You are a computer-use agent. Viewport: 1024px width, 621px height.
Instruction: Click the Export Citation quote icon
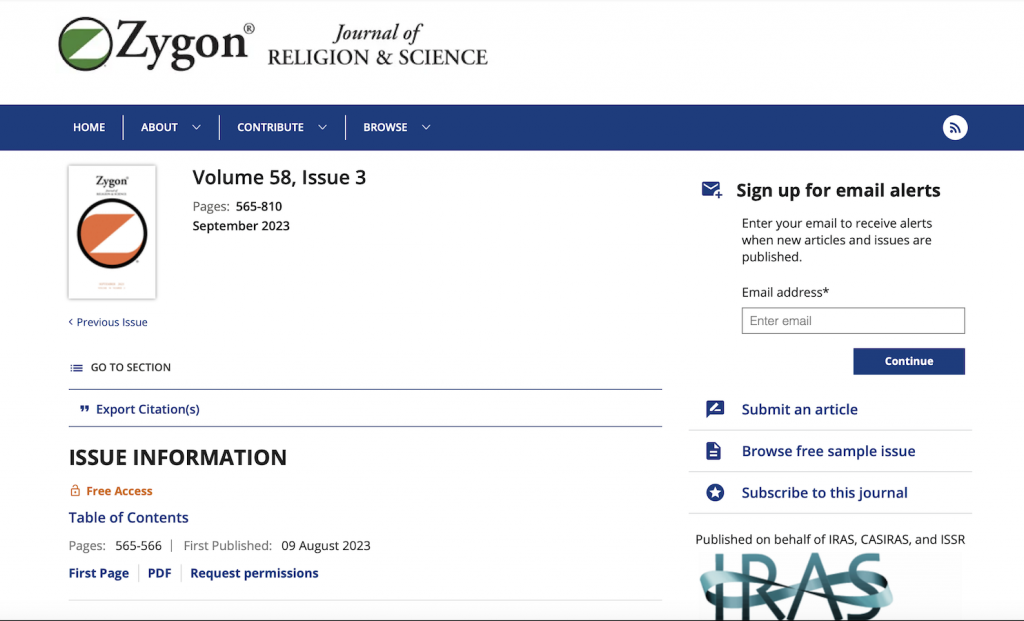(85, 409)
